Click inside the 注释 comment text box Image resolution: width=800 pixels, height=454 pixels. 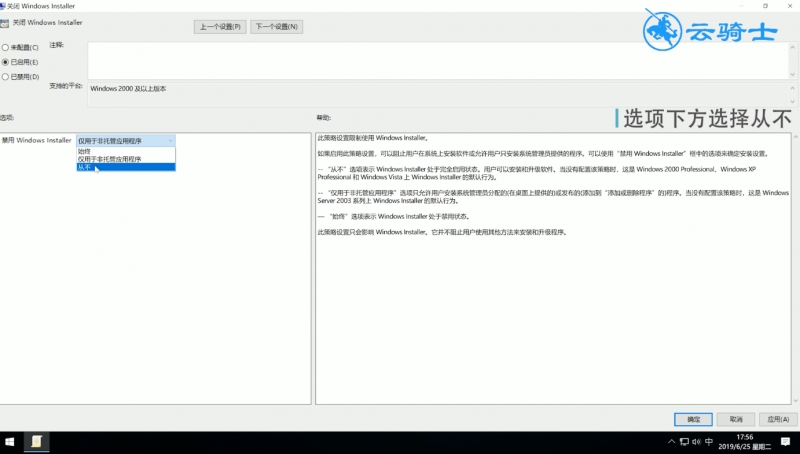[x=438, y=60]
